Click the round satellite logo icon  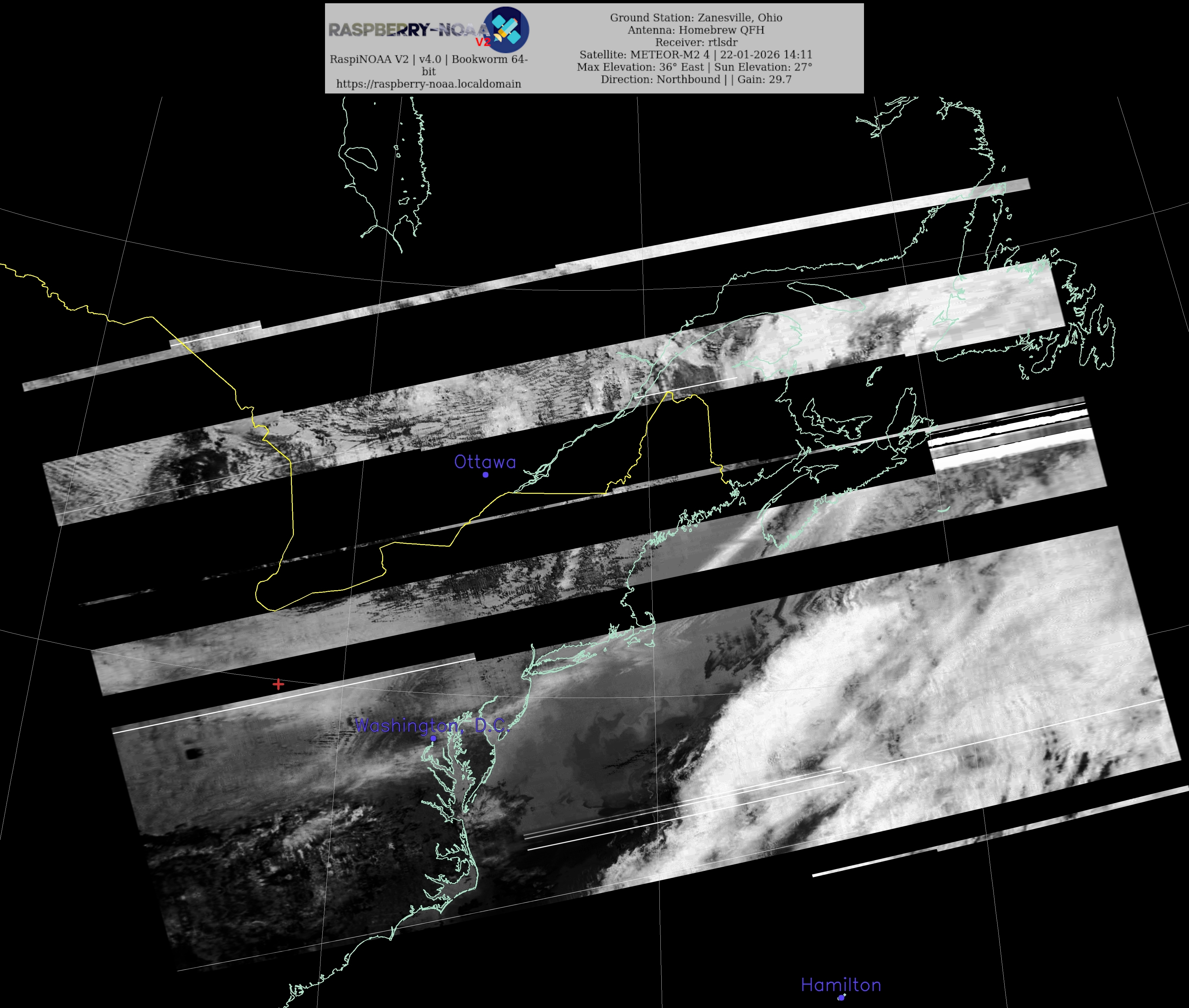click(x=506, y=30)
